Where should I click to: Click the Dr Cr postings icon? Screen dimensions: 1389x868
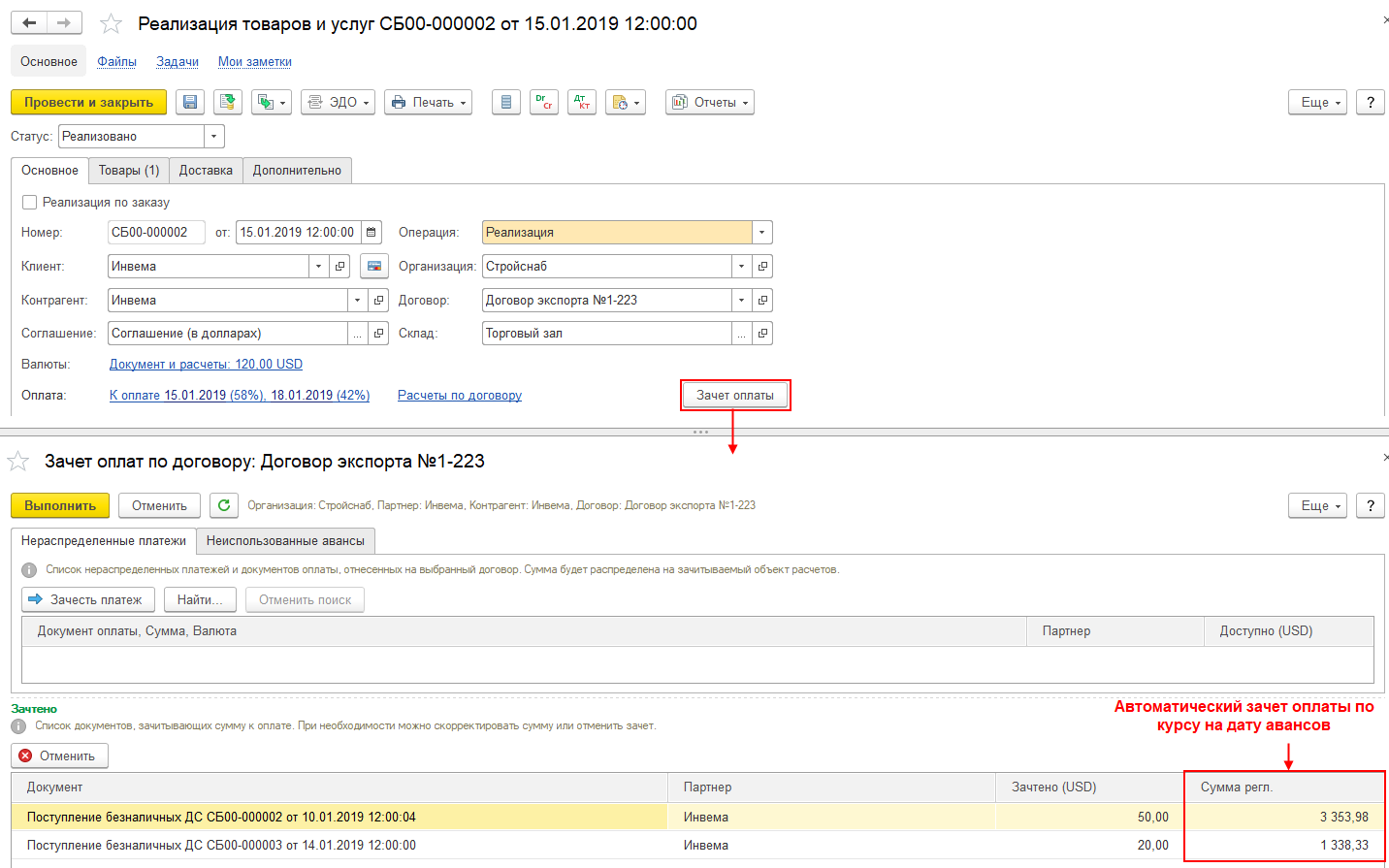click(x=544, y=102)
